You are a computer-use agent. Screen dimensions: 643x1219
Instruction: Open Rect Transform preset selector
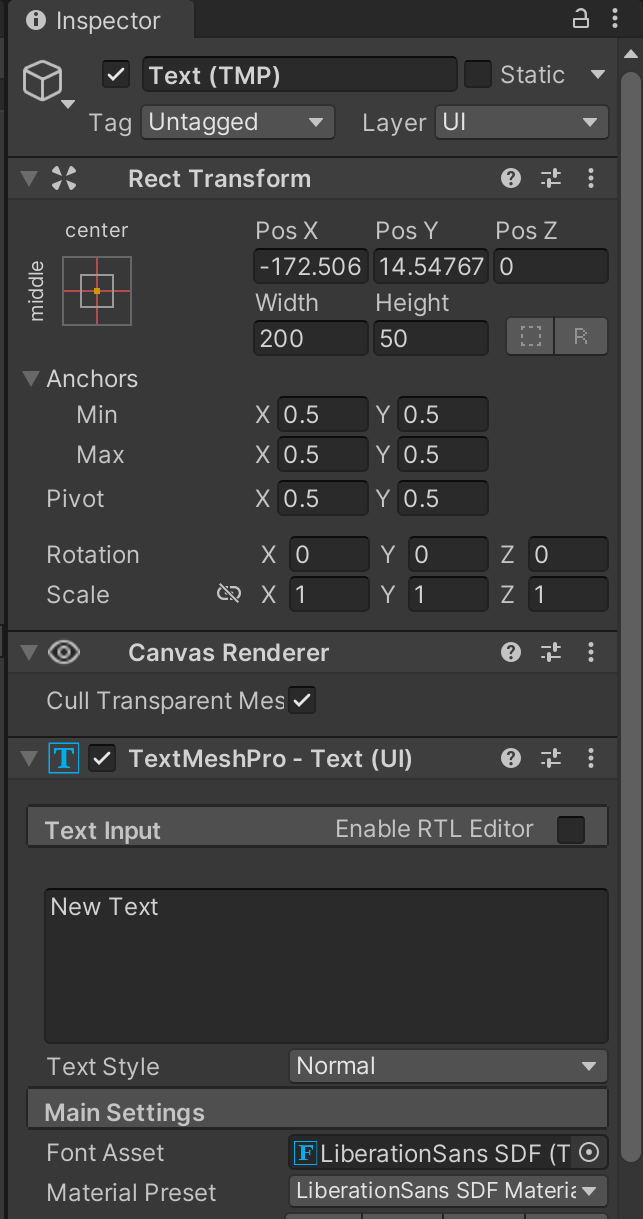click(551, 179)
